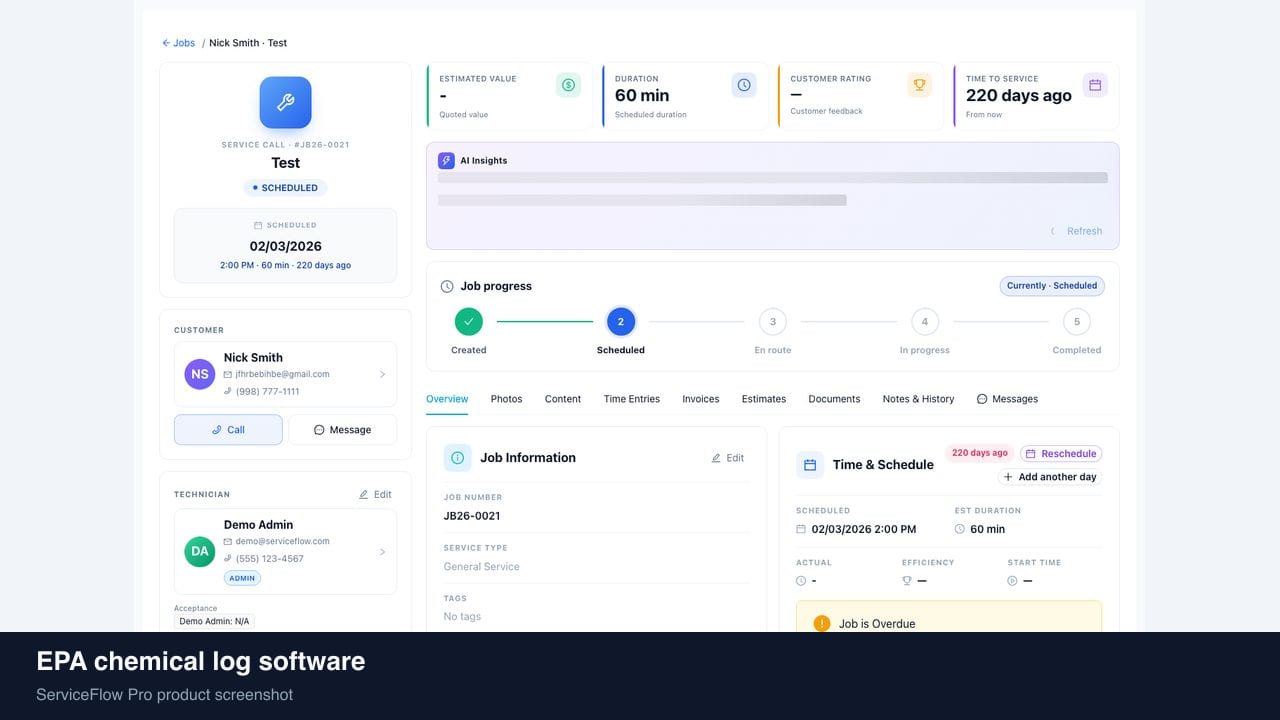
Task: Click the Job is Overdue warning icon
Action: [822, 623]
